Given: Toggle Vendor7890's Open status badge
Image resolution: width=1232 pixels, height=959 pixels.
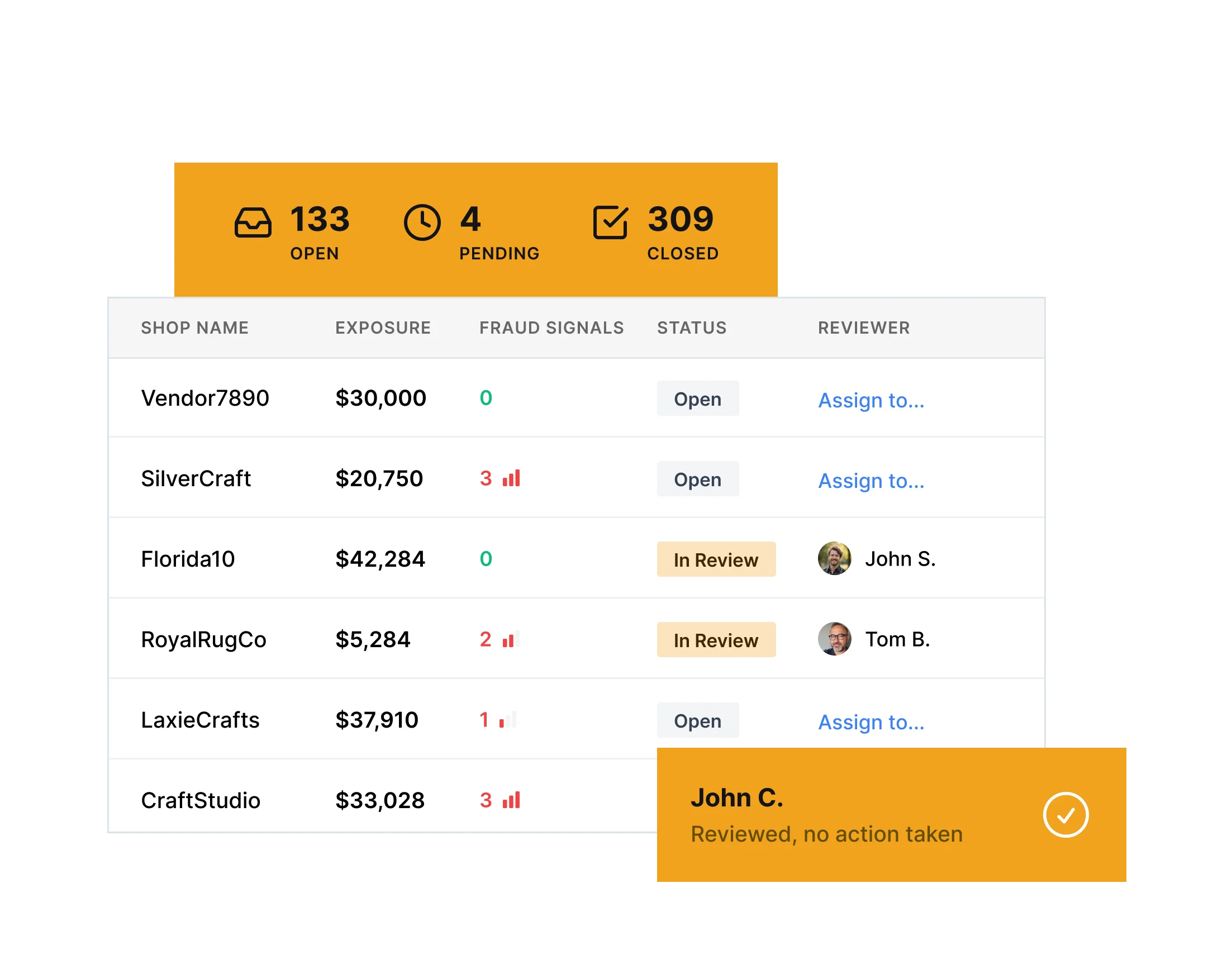Looking at the screenshot, I should (x=697, y=398).
